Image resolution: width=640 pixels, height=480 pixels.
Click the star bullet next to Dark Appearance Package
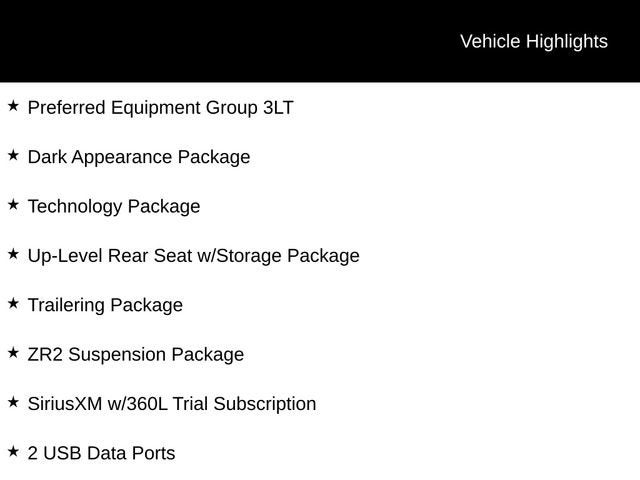[13, 155]
